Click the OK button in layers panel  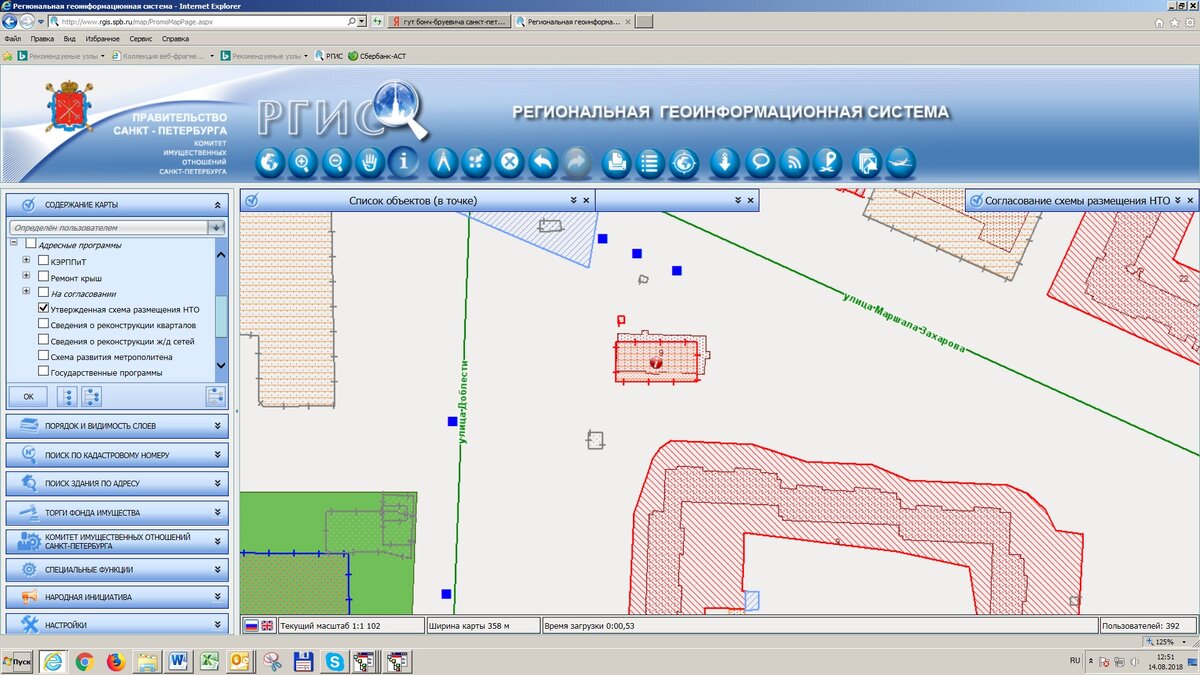click(x=28, y=396)
